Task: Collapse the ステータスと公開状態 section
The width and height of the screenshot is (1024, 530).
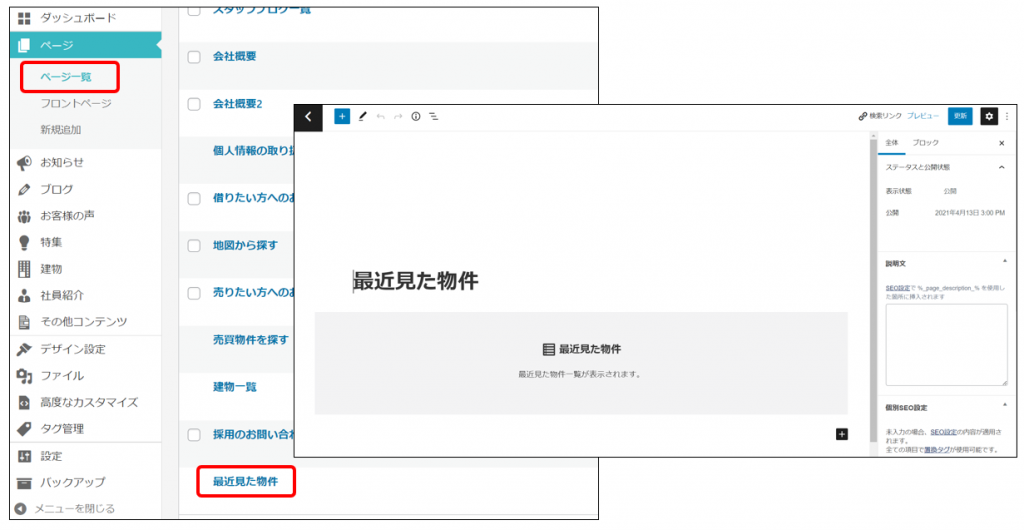Action: point(1002,167)
